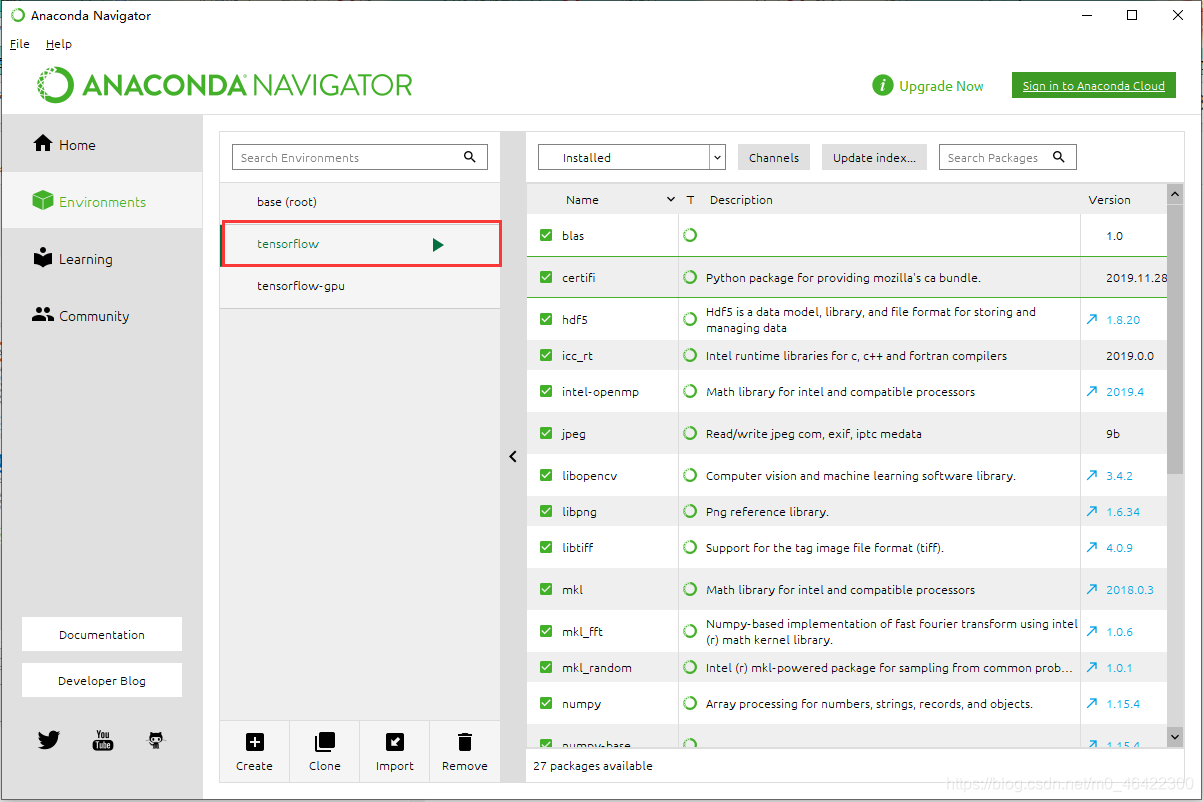Toggle the icc_rt package checkbox
1203x802 pixels.
point(546,355)
